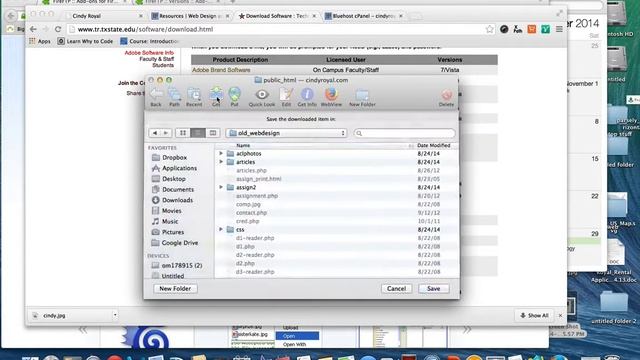Open WebView toolbar icon

[331, 98]
